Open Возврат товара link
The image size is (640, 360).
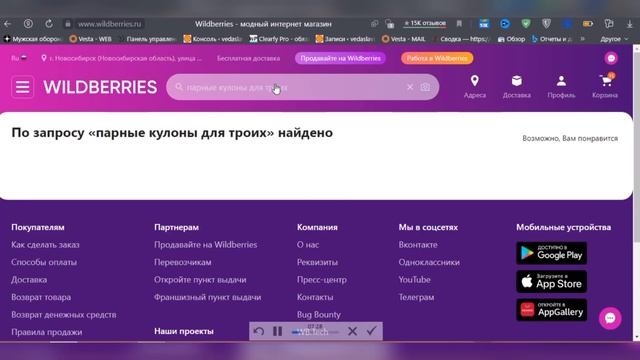click(x=41, y=298)
